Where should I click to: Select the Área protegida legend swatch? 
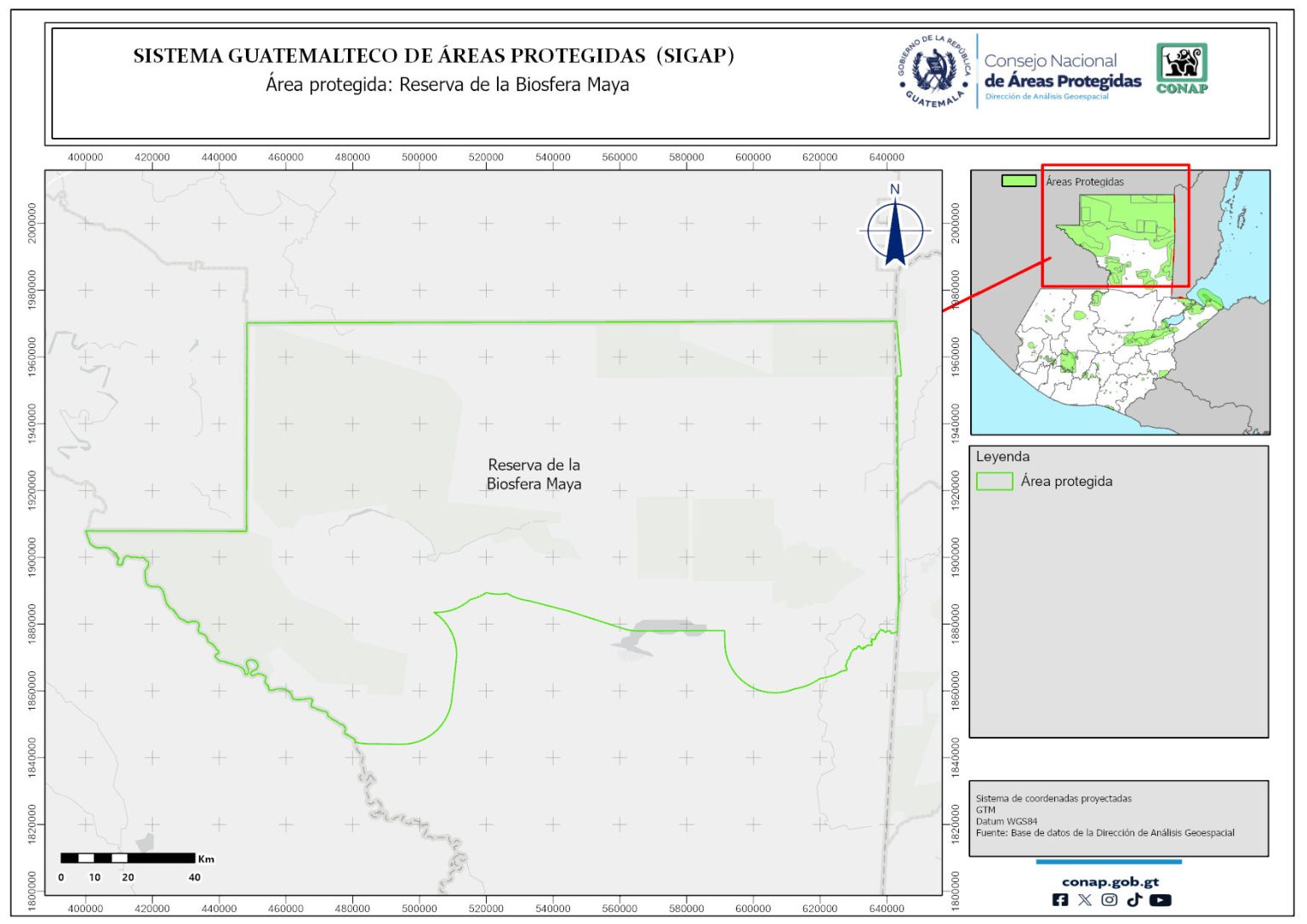click(994, 482)
